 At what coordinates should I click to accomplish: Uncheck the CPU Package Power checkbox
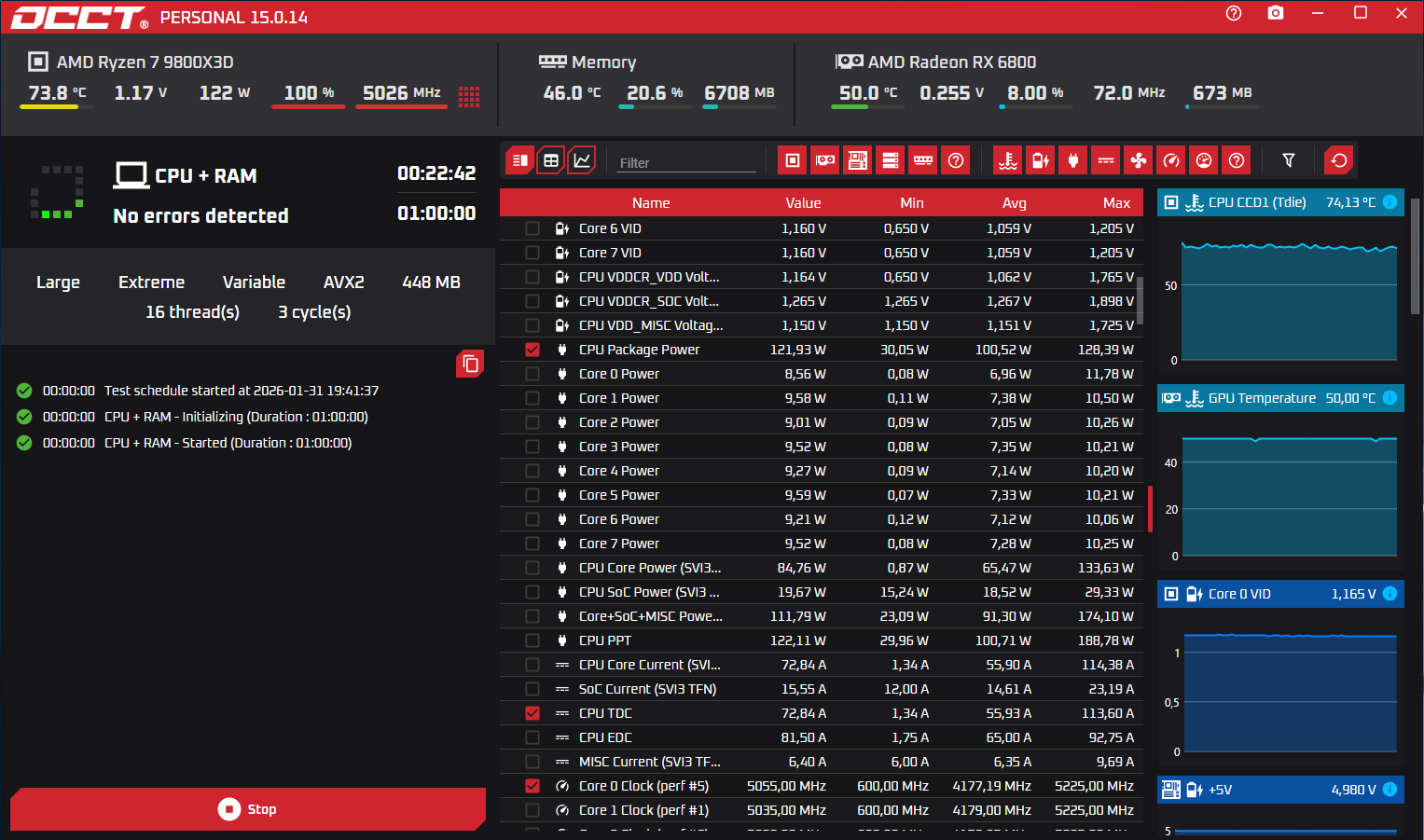tap(532, 350)
